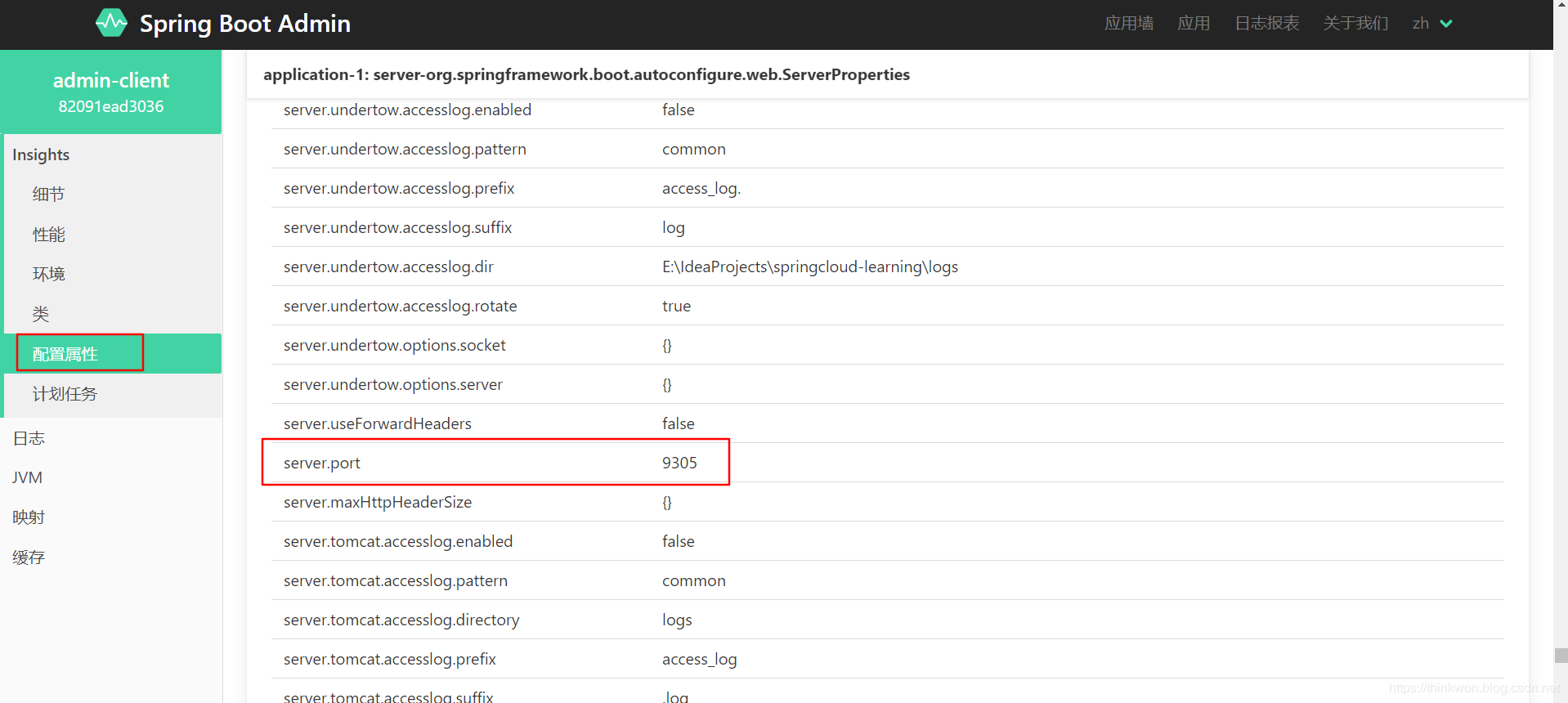Select the highlighted 配置属性 sidebar item
The image size is (1568, 703).
coord(65,354)
